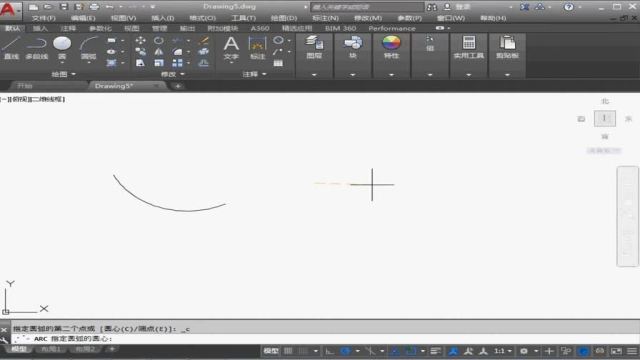
Task: Toggle grid display in status bar
Action: click(x=288, y=351)
